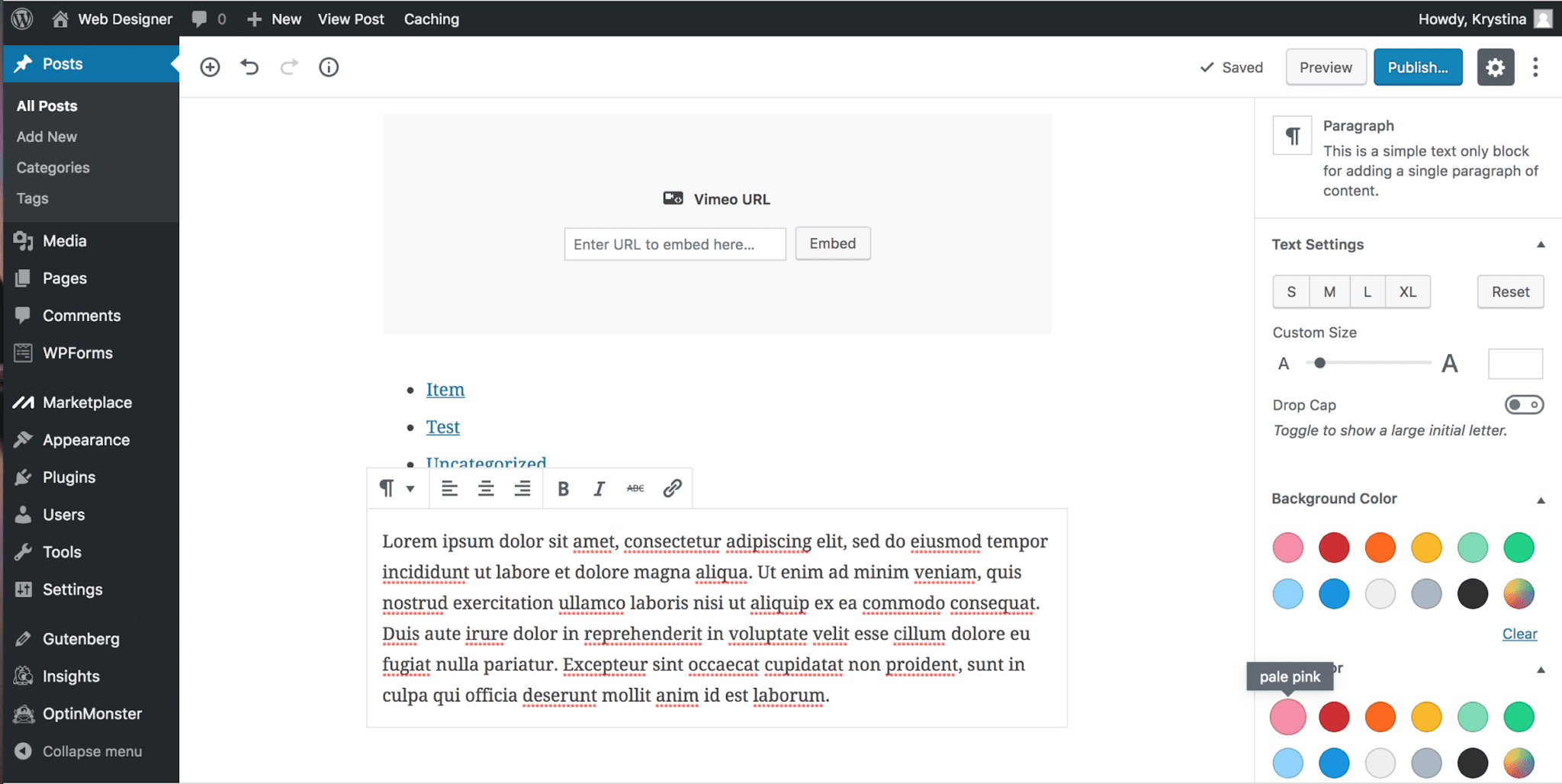
Task: Click Caching in the top admin bar
Action: coord(431,18)
